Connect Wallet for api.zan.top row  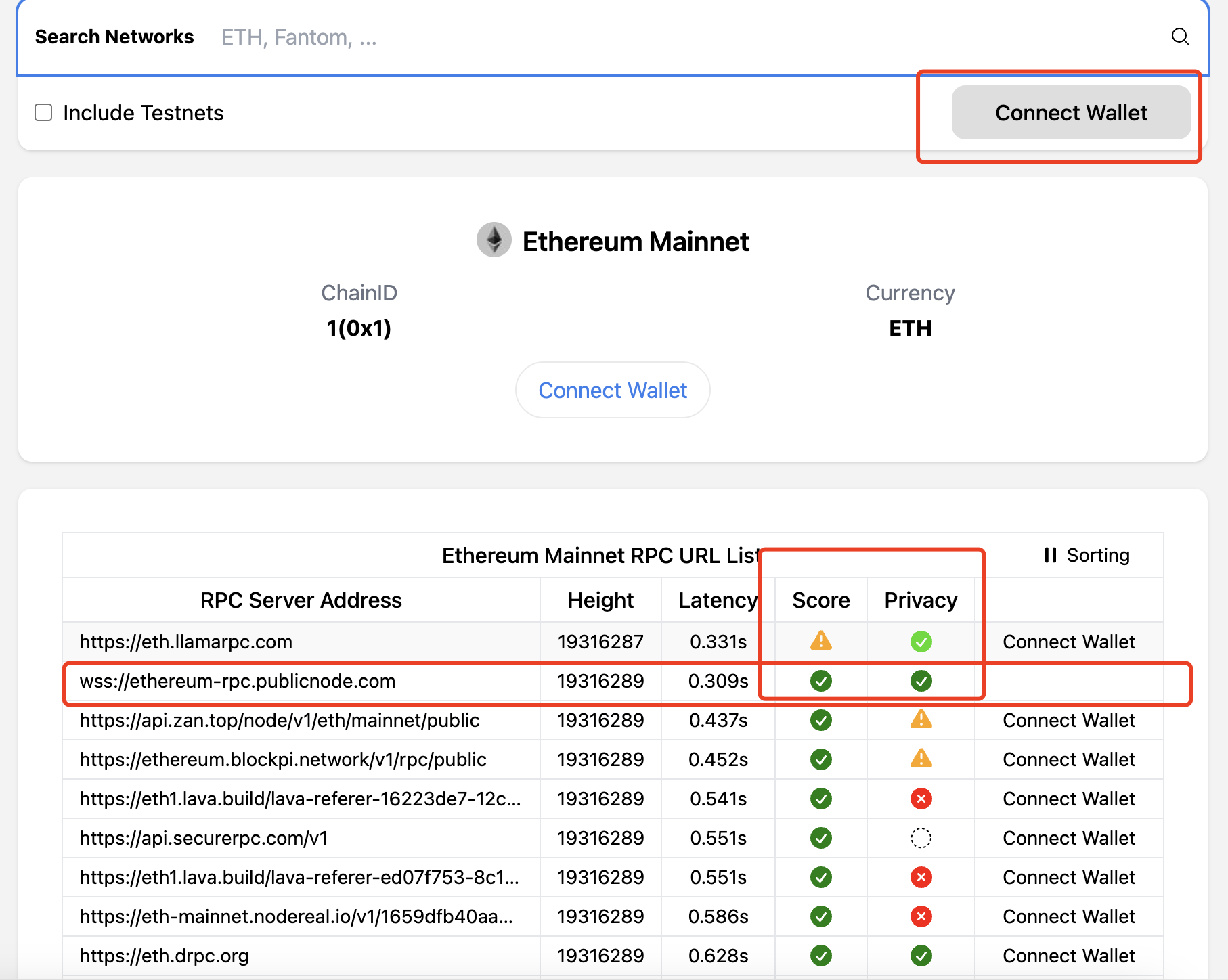click(1069, 720)
